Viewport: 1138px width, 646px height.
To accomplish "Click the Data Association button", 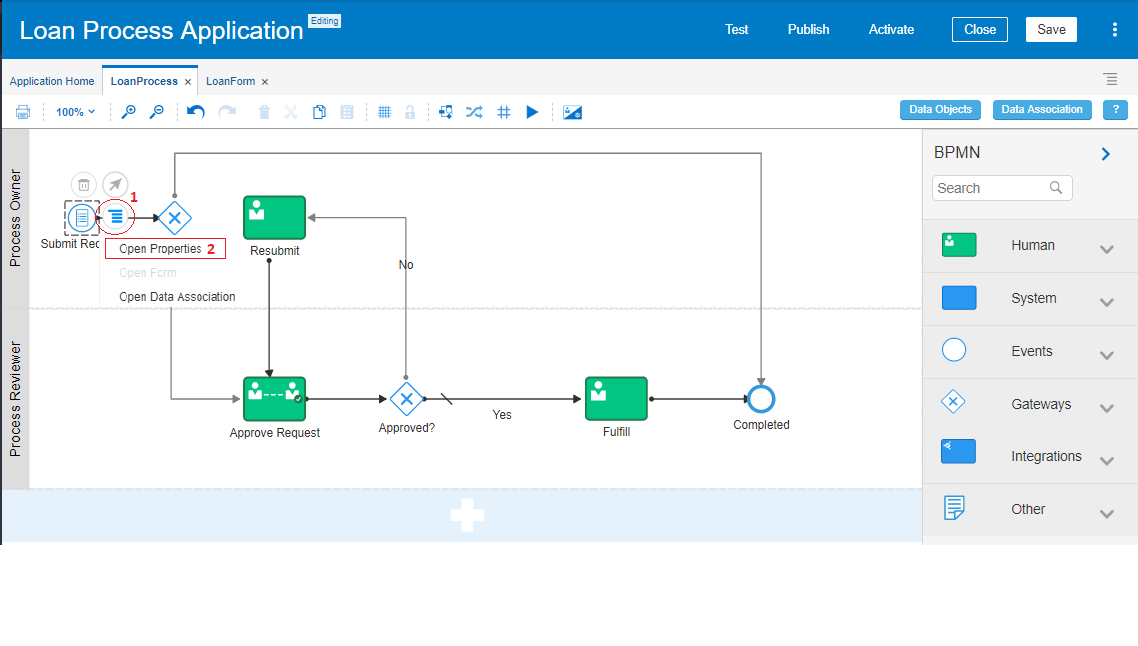I will (x=1042, y=110).
